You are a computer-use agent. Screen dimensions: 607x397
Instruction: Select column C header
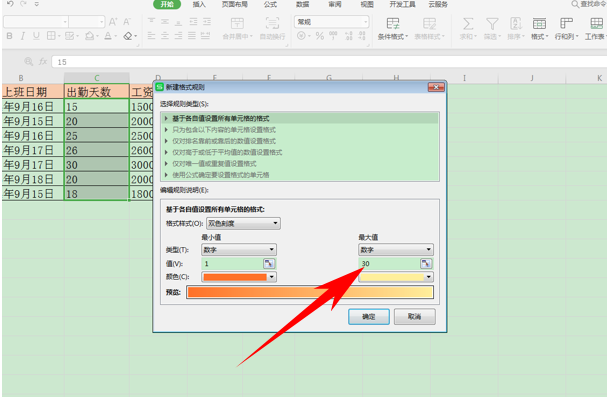point(97,78)
